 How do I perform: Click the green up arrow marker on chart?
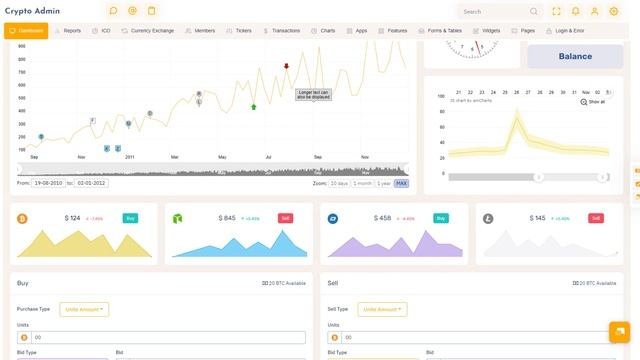(x=253, y=107)
